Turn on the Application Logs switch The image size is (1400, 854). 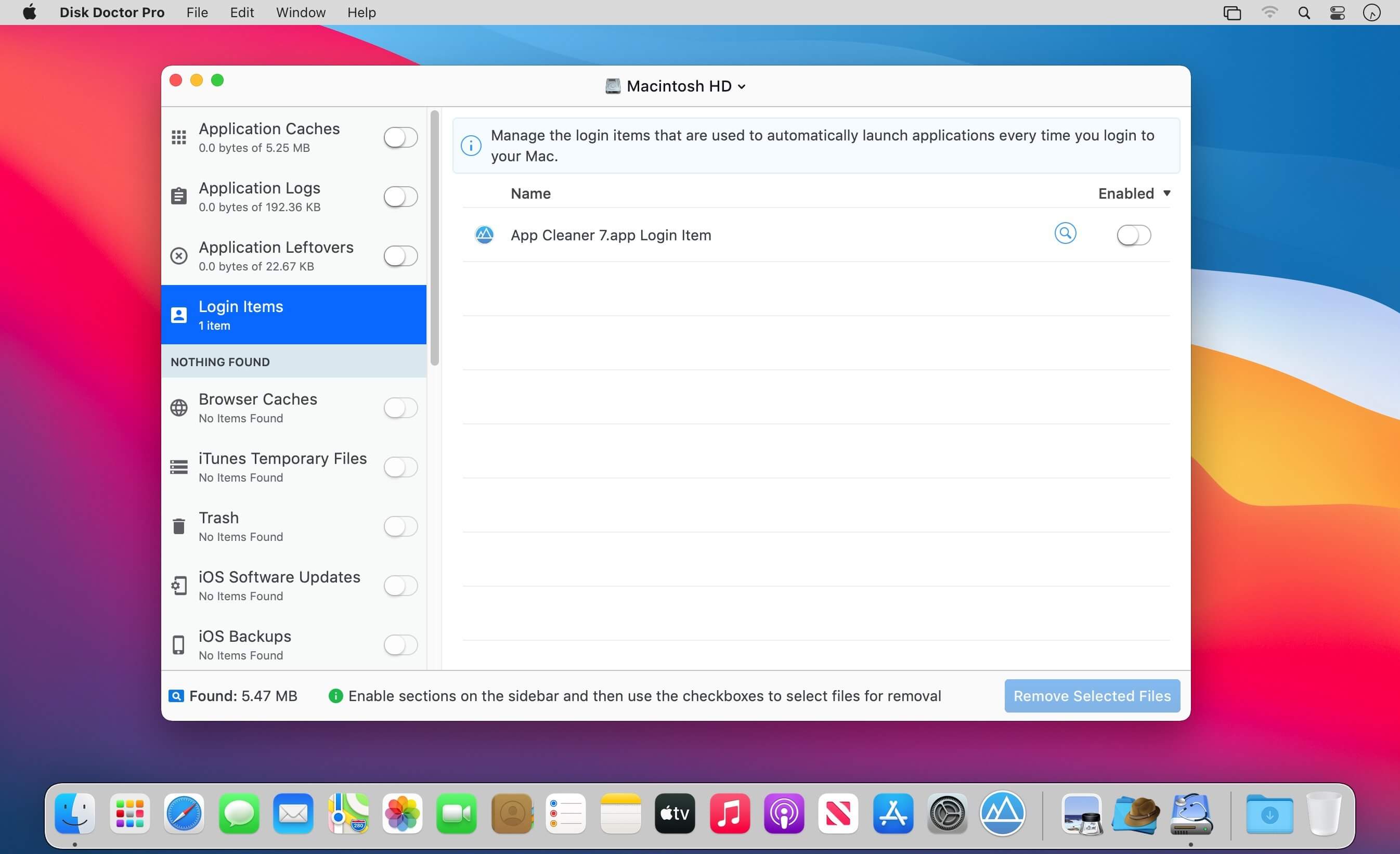[400, 197]
